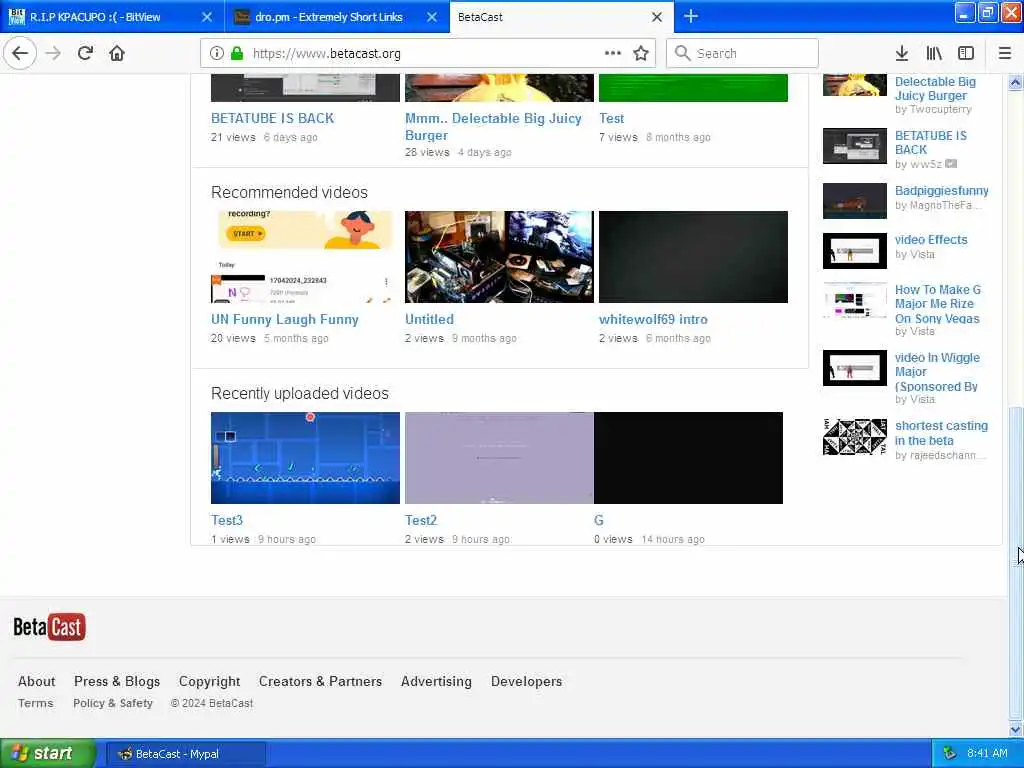
Task: Close the BetaCast tab with its X
Action: (657, 17)
